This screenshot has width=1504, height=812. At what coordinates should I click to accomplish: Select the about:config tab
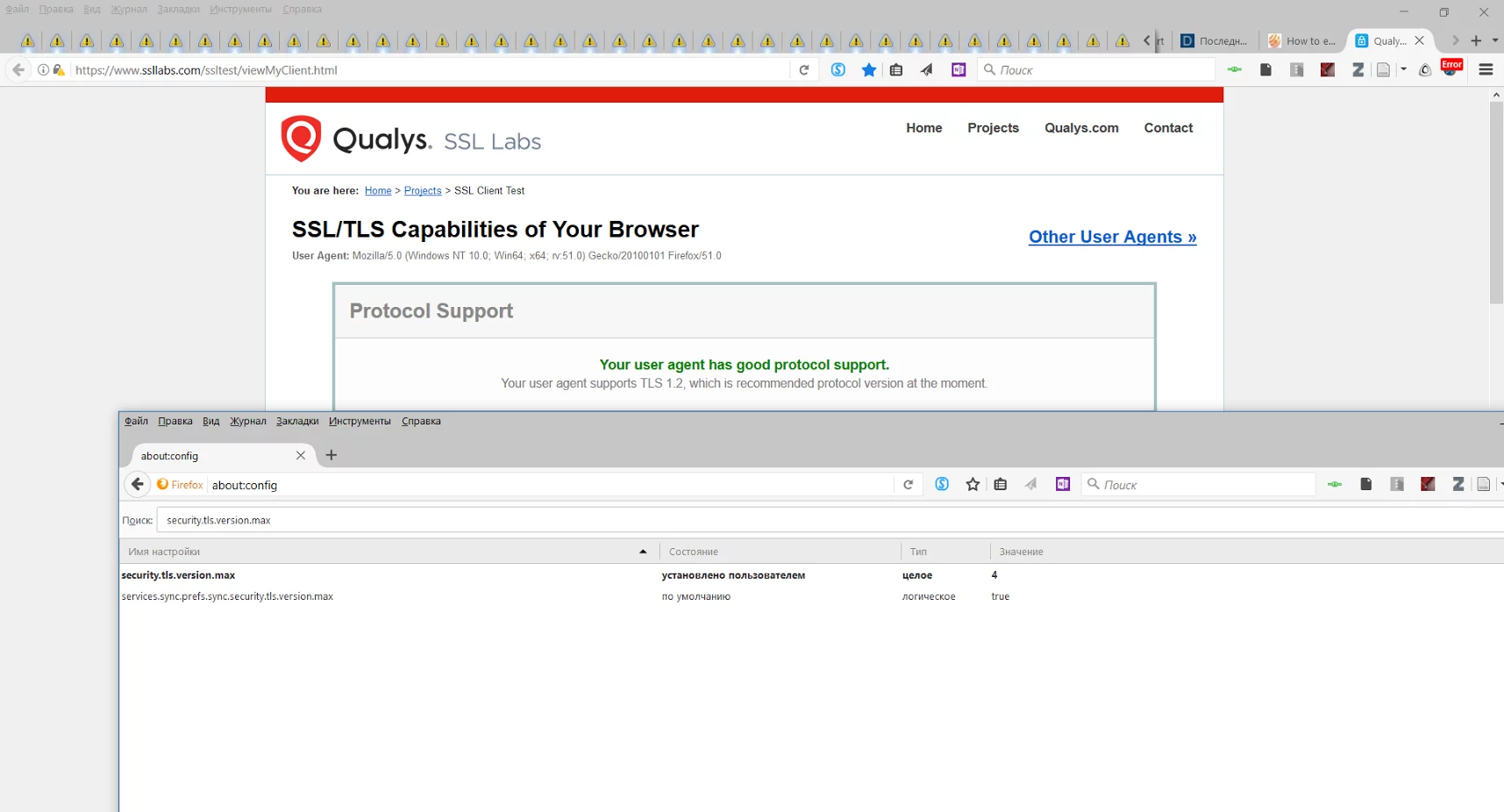tap(217, 455)
